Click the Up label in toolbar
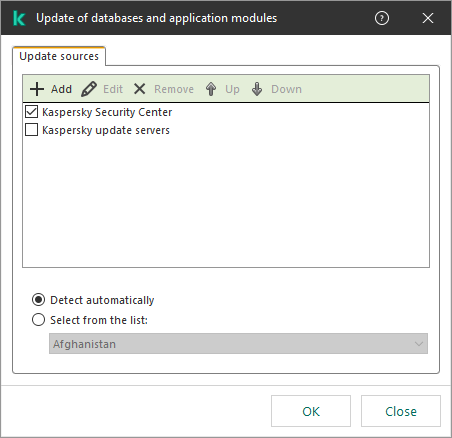The width and height of the screenshot is (452, 438). 232,89
